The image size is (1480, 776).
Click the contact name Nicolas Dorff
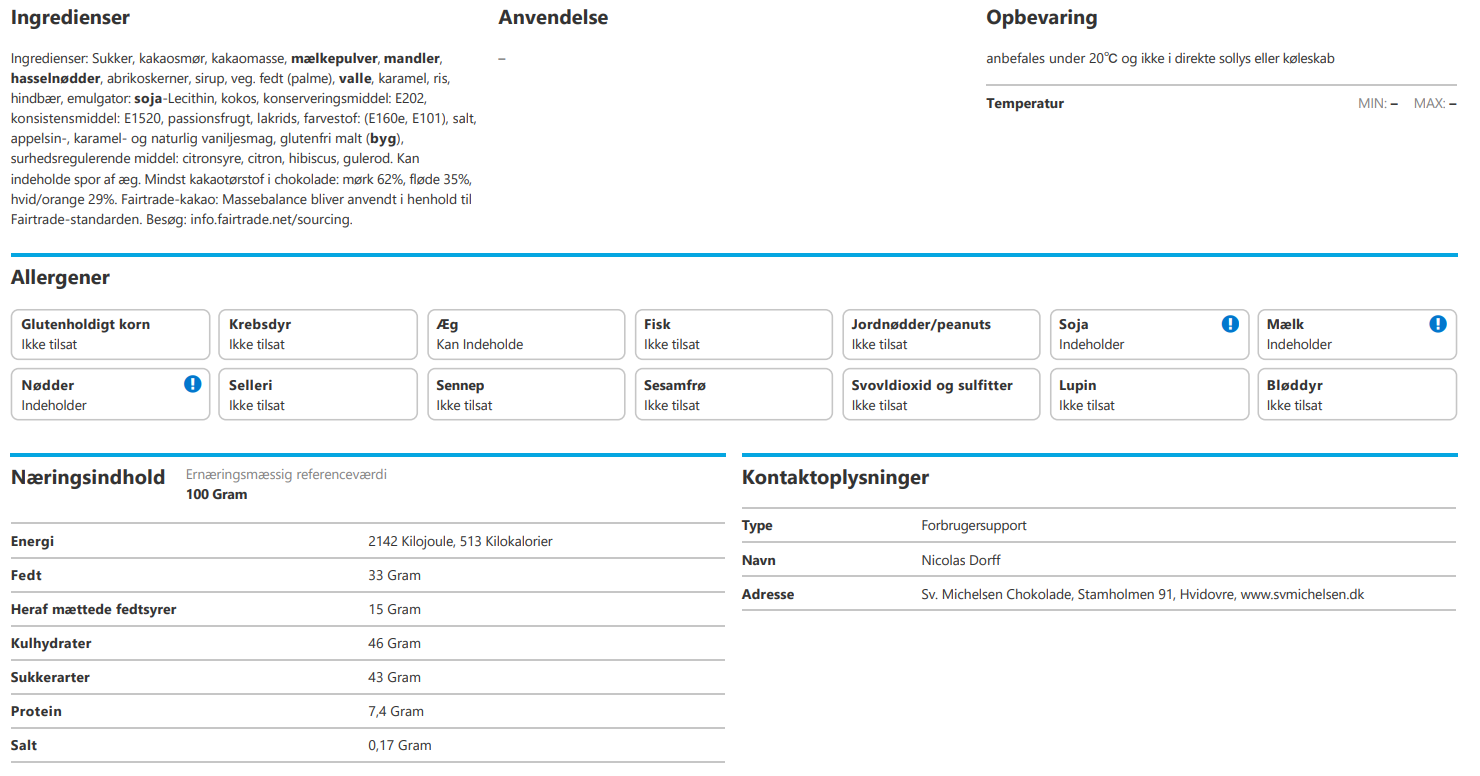(960, 560)
